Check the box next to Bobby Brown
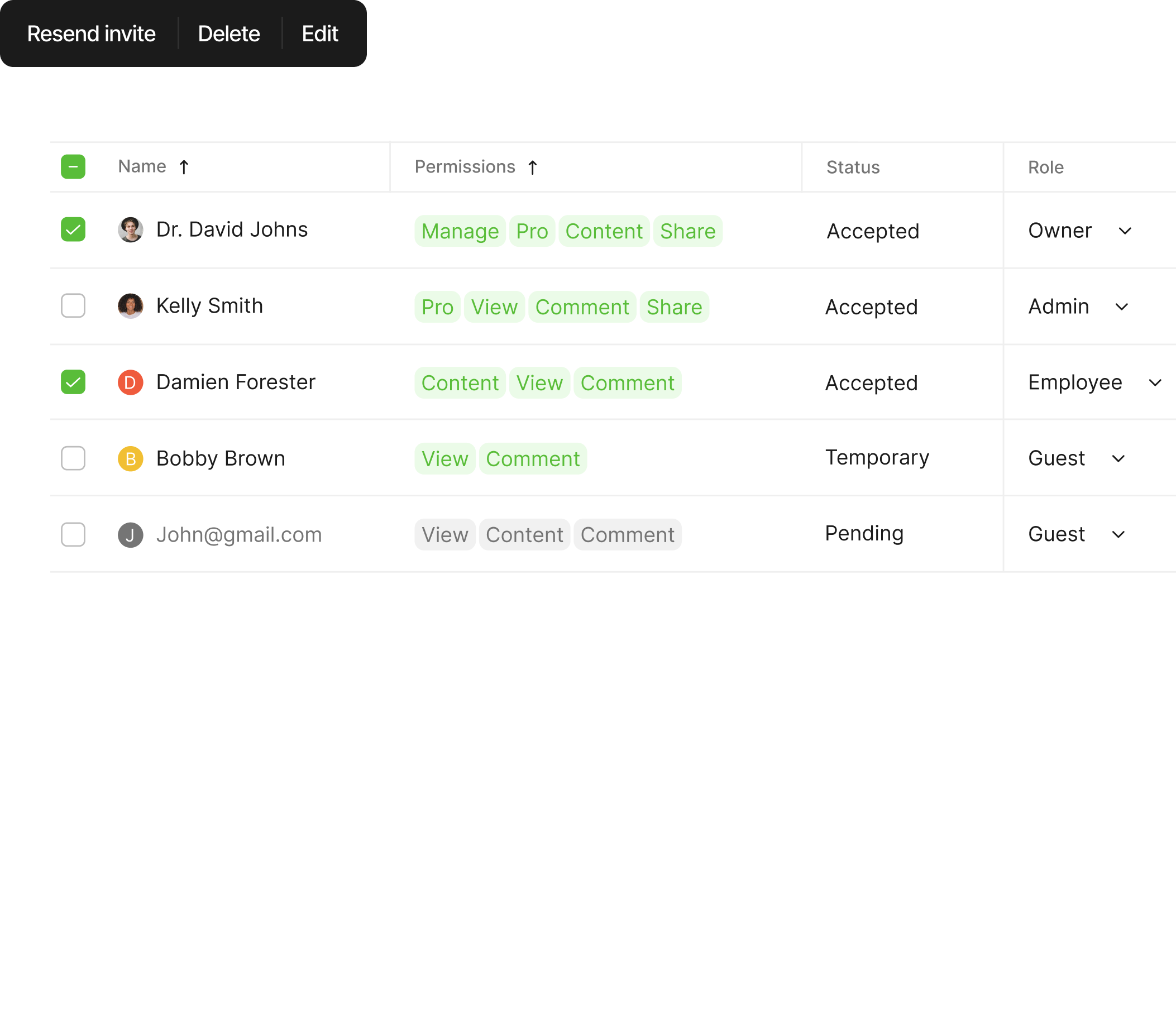The width and height of the screenshot is (1176, 1010). (x=73, y=458)
